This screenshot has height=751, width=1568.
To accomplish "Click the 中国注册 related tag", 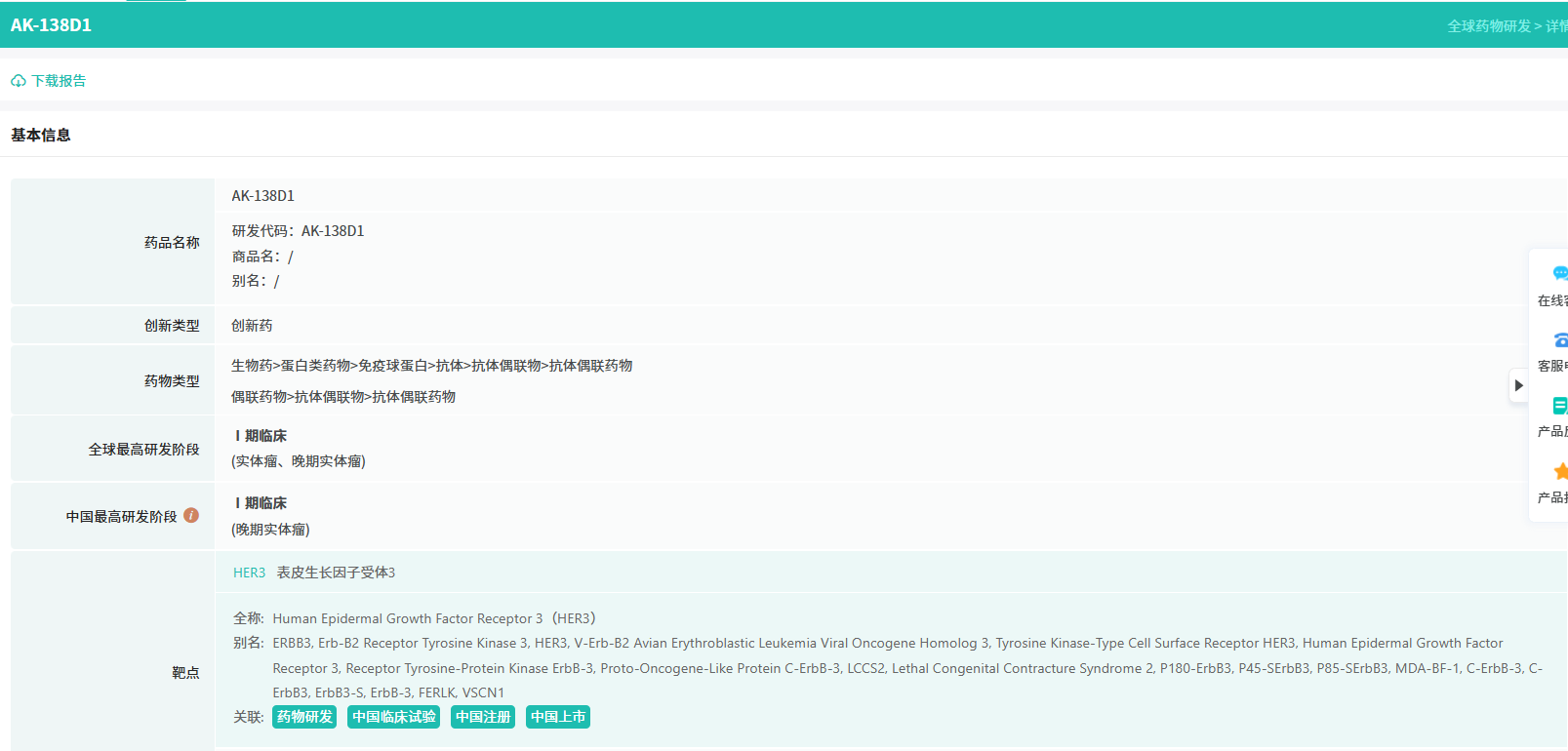I will click(x=483, y=717).
